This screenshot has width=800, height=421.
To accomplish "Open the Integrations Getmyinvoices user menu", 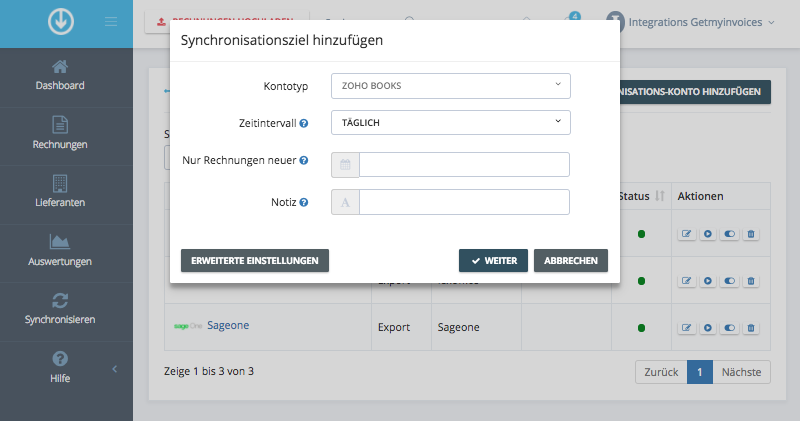I will coord(691,22).
